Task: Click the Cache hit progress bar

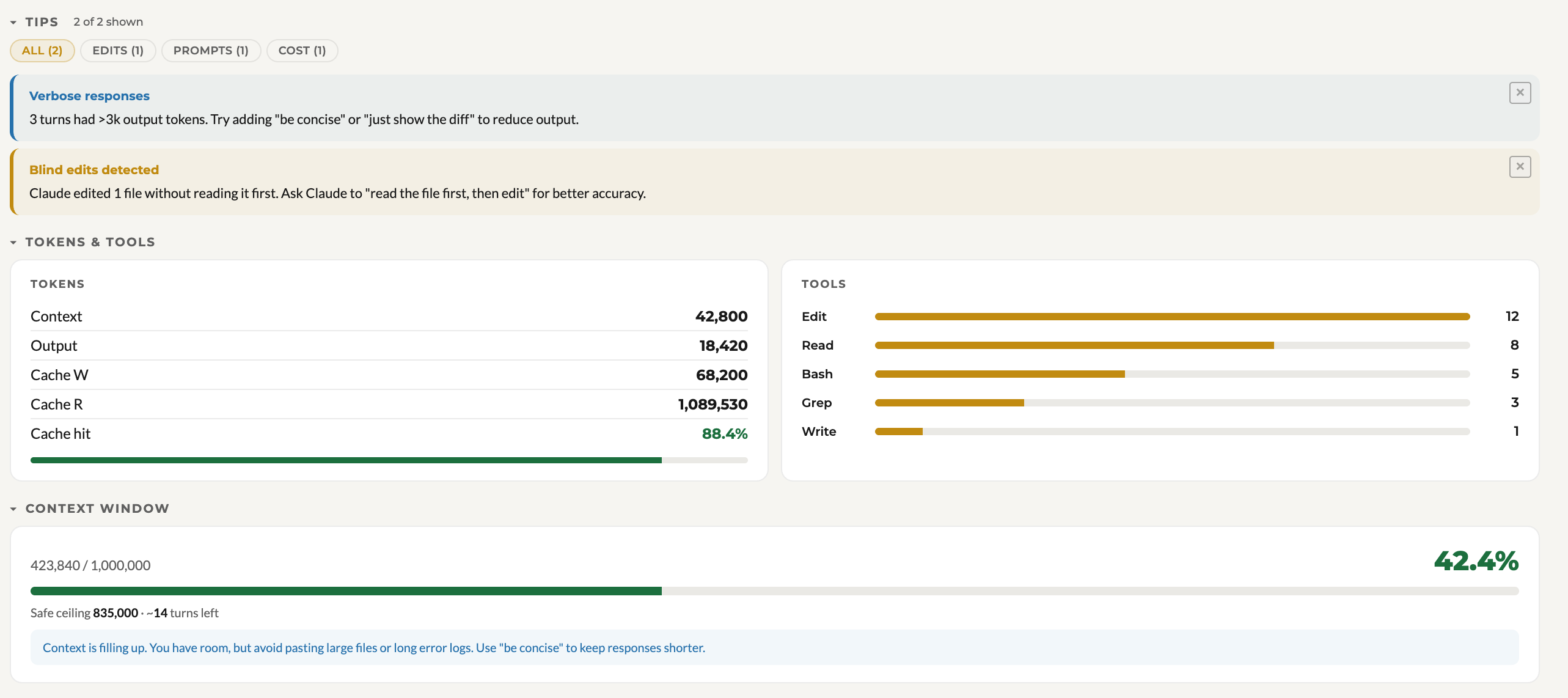Action: pyautogui.click(x=389, y=460)
